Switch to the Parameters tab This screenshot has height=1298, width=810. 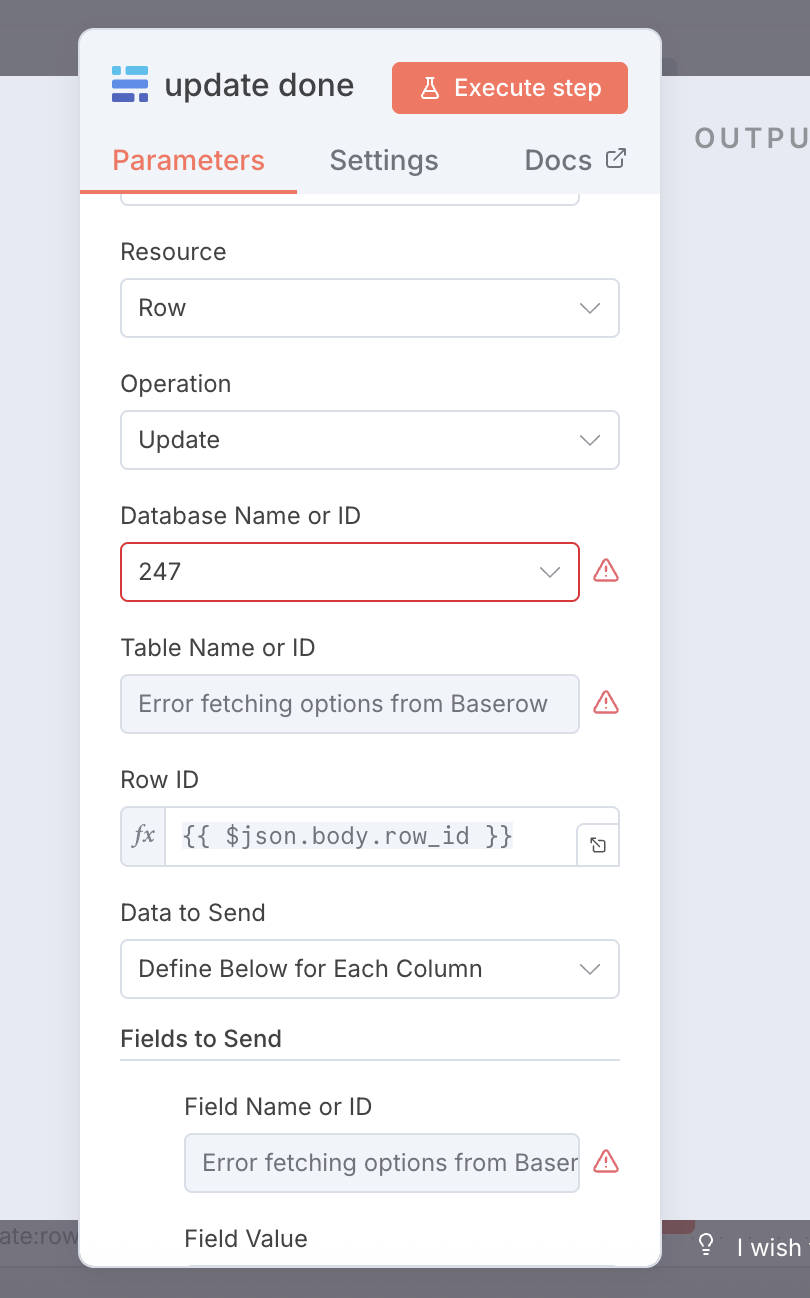[188, 160]
